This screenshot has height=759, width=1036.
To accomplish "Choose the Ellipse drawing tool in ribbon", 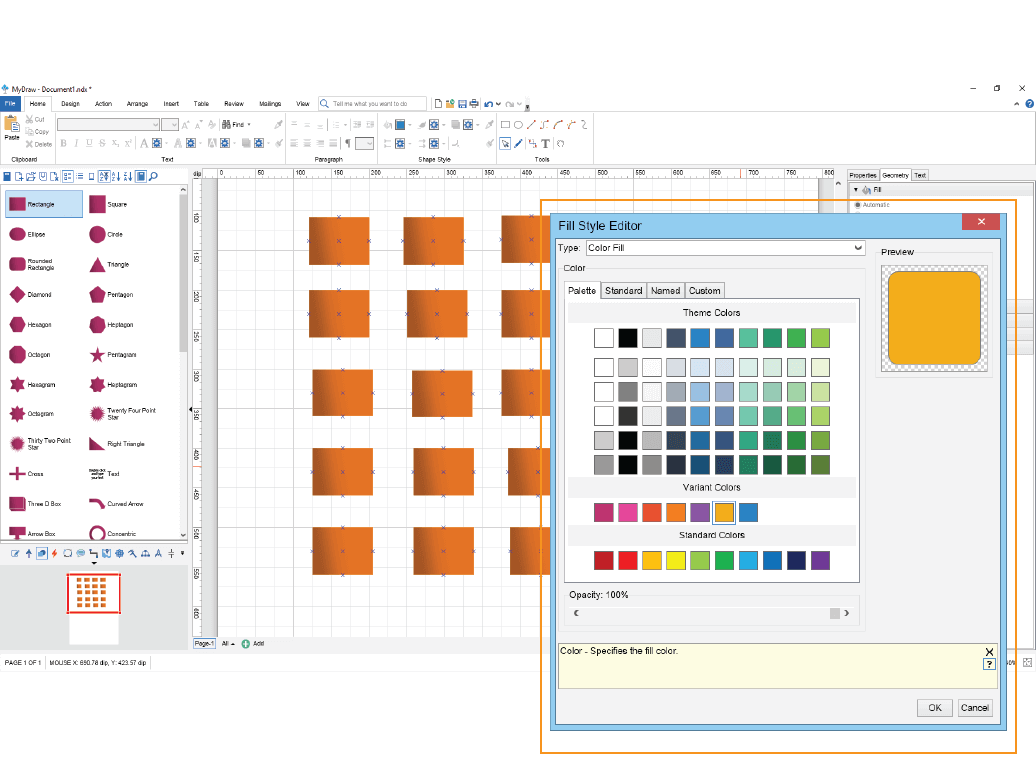I will pos(518,125).
